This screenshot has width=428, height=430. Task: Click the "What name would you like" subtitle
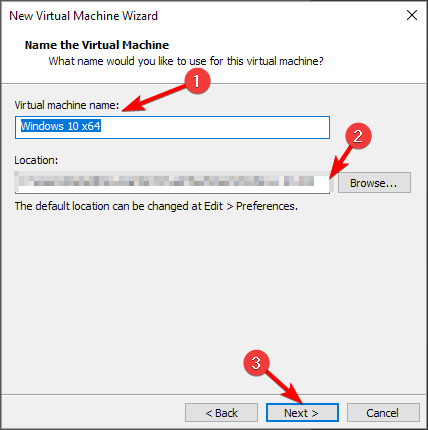point(186,61)
